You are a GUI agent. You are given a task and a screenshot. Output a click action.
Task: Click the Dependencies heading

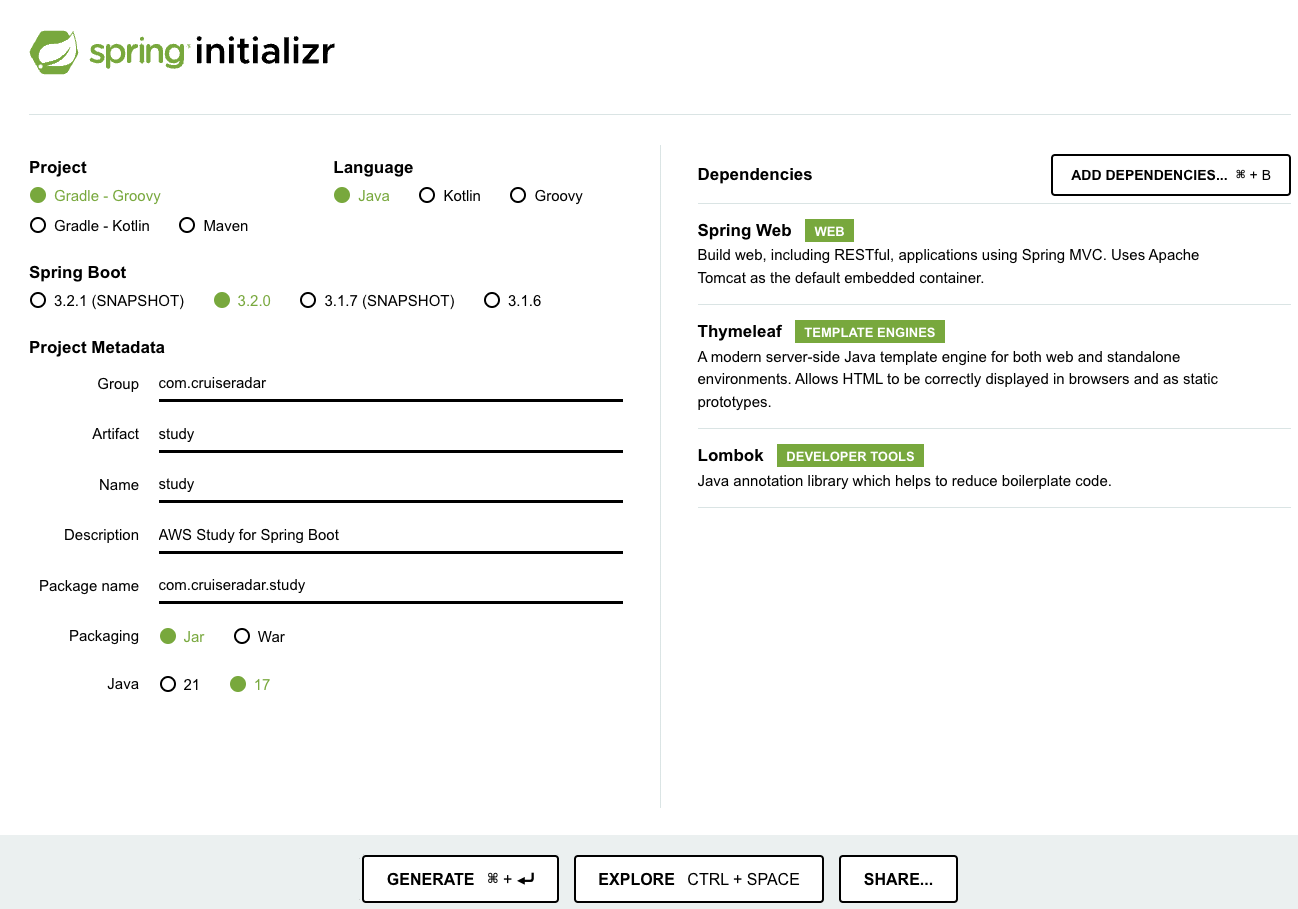[755, 175]
